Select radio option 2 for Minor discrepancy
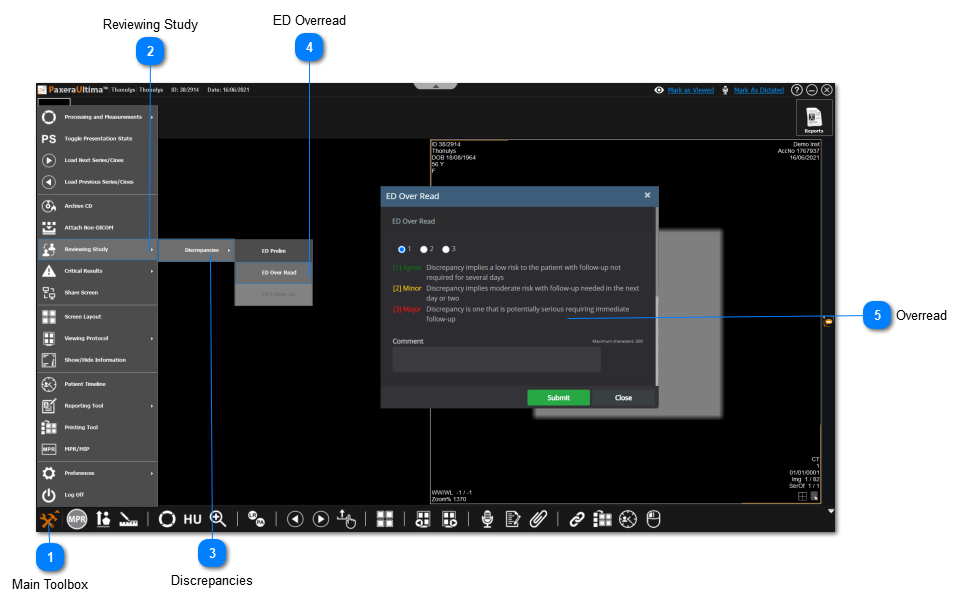Viewport: 963px width, 608px height. point(424,249)
